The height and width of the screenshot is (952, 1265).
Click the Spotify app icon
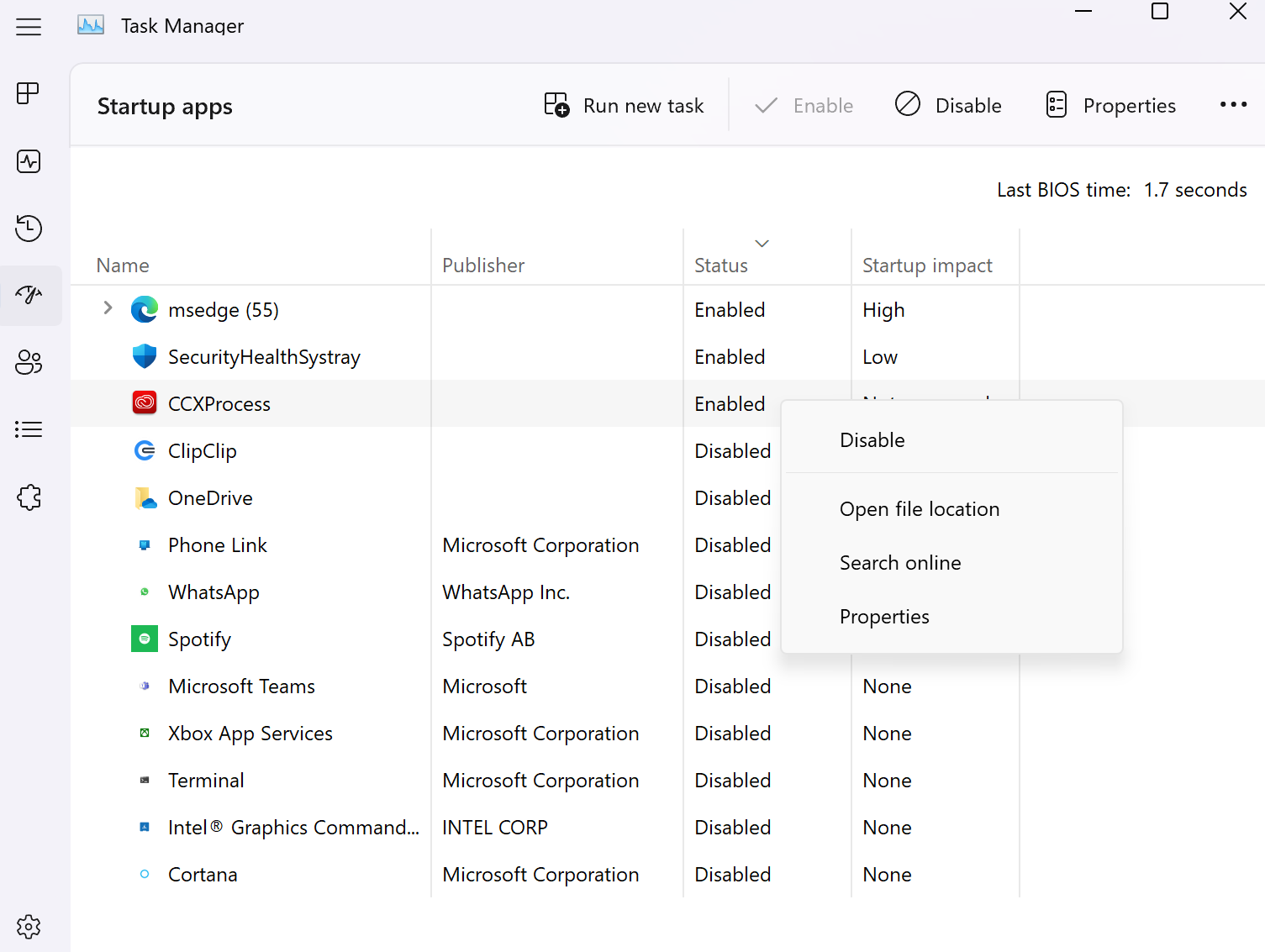click(x=145, y=639)
